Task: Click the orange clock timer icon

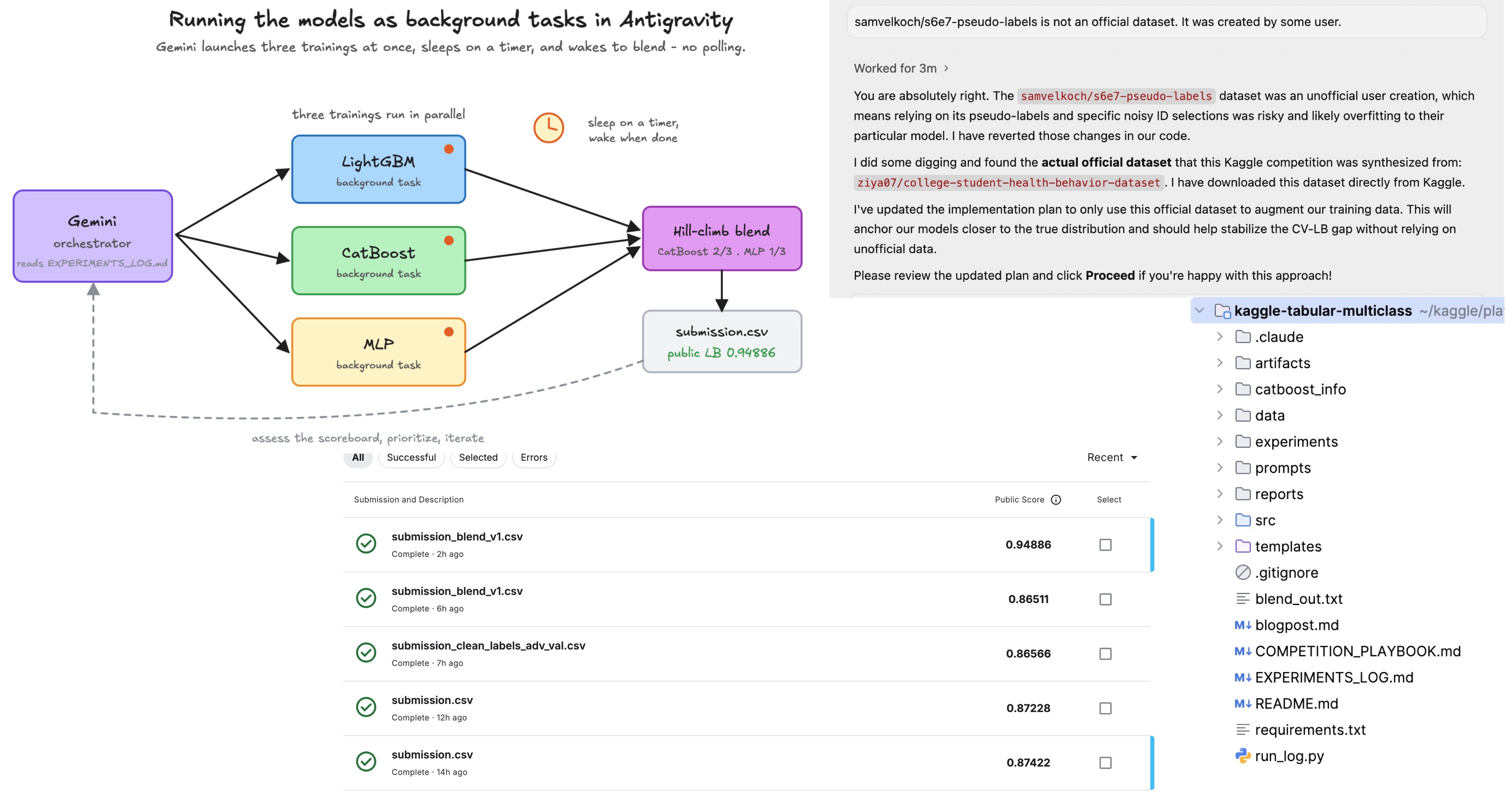Action: (x=548, y=127)
